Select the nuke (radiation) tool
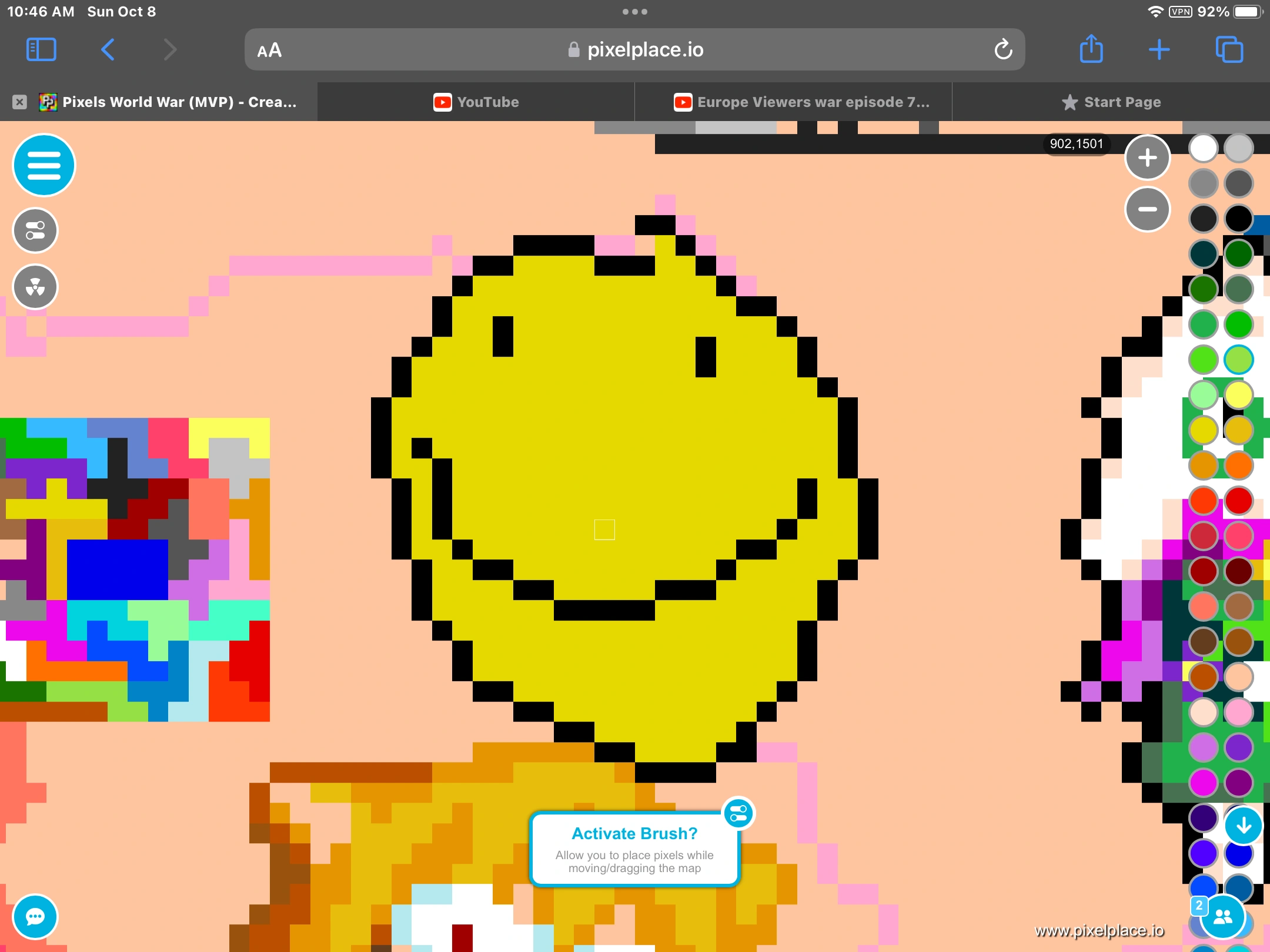1270x952 pixels. 35,287
